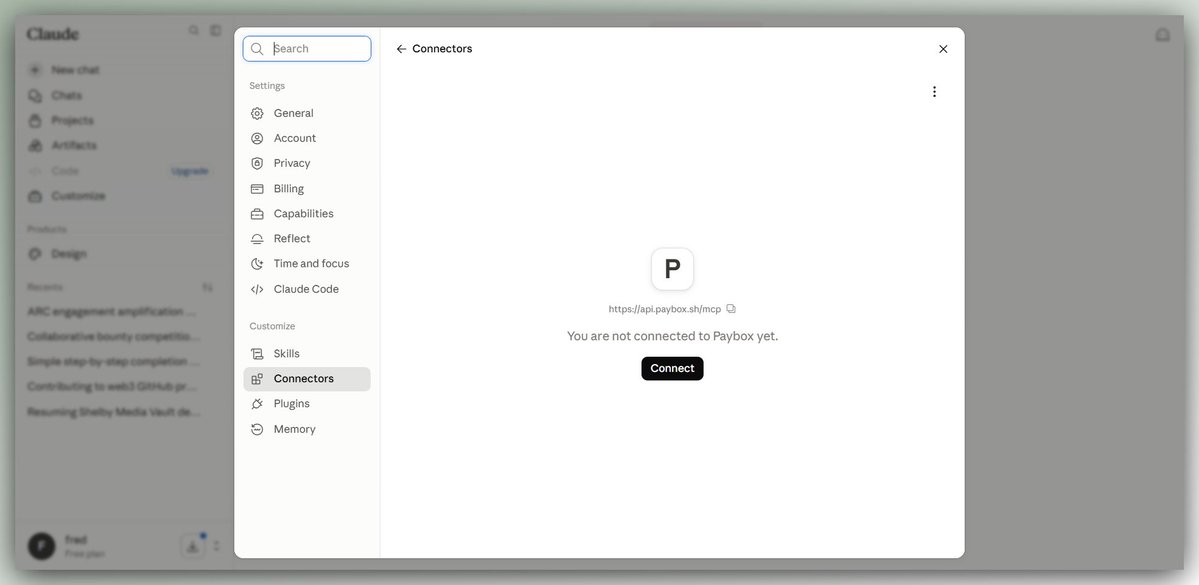1199x585 pixels.
Task: Open the Resuming Shelby Media Vault chat
Action: click(113, 412)
